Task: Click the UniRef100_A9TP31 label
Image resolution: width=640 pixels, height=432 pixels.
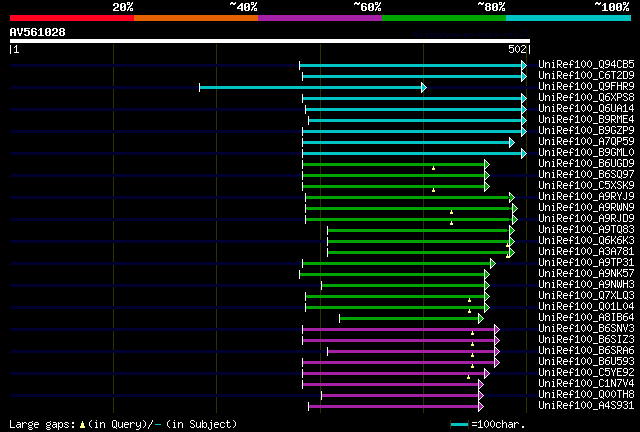Action: click(586, 263)
